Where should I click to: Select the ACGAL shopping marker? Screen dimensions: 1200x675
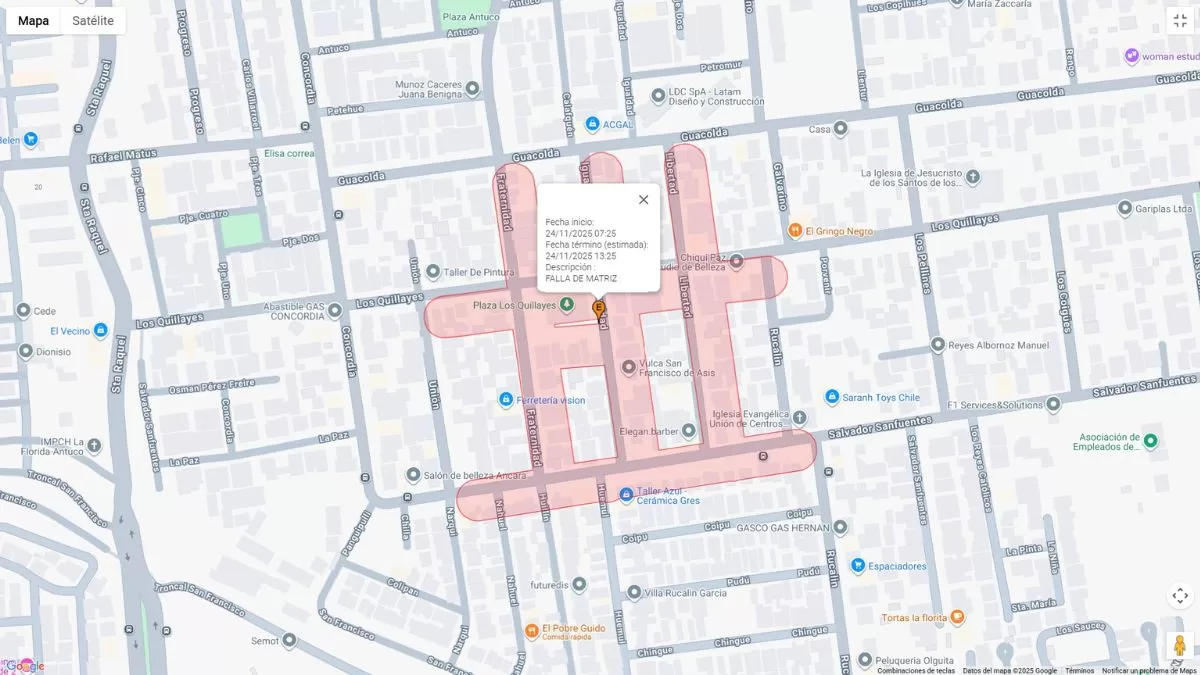(593, 124)
